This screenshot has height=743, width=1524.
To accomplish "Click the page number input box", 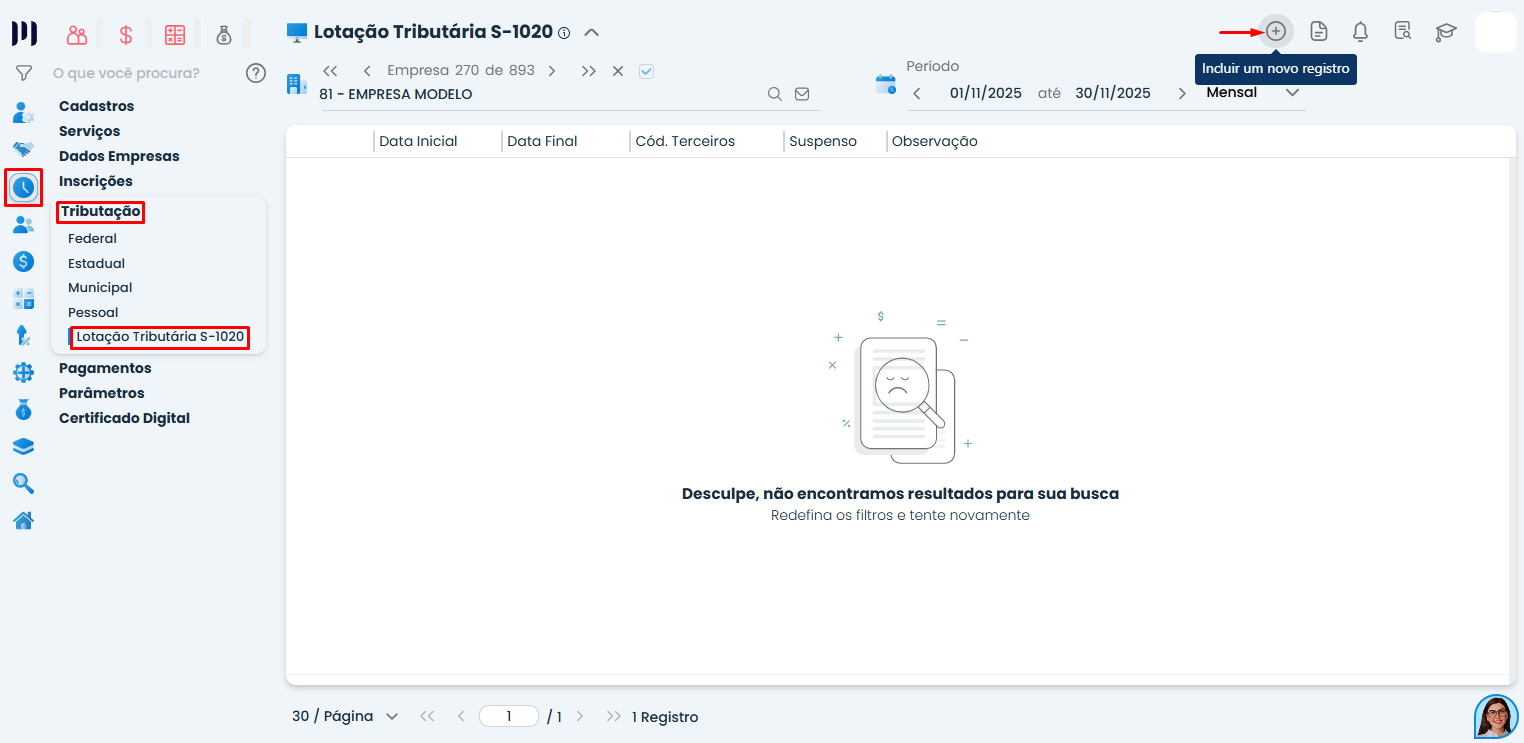I will pos(509,716).
